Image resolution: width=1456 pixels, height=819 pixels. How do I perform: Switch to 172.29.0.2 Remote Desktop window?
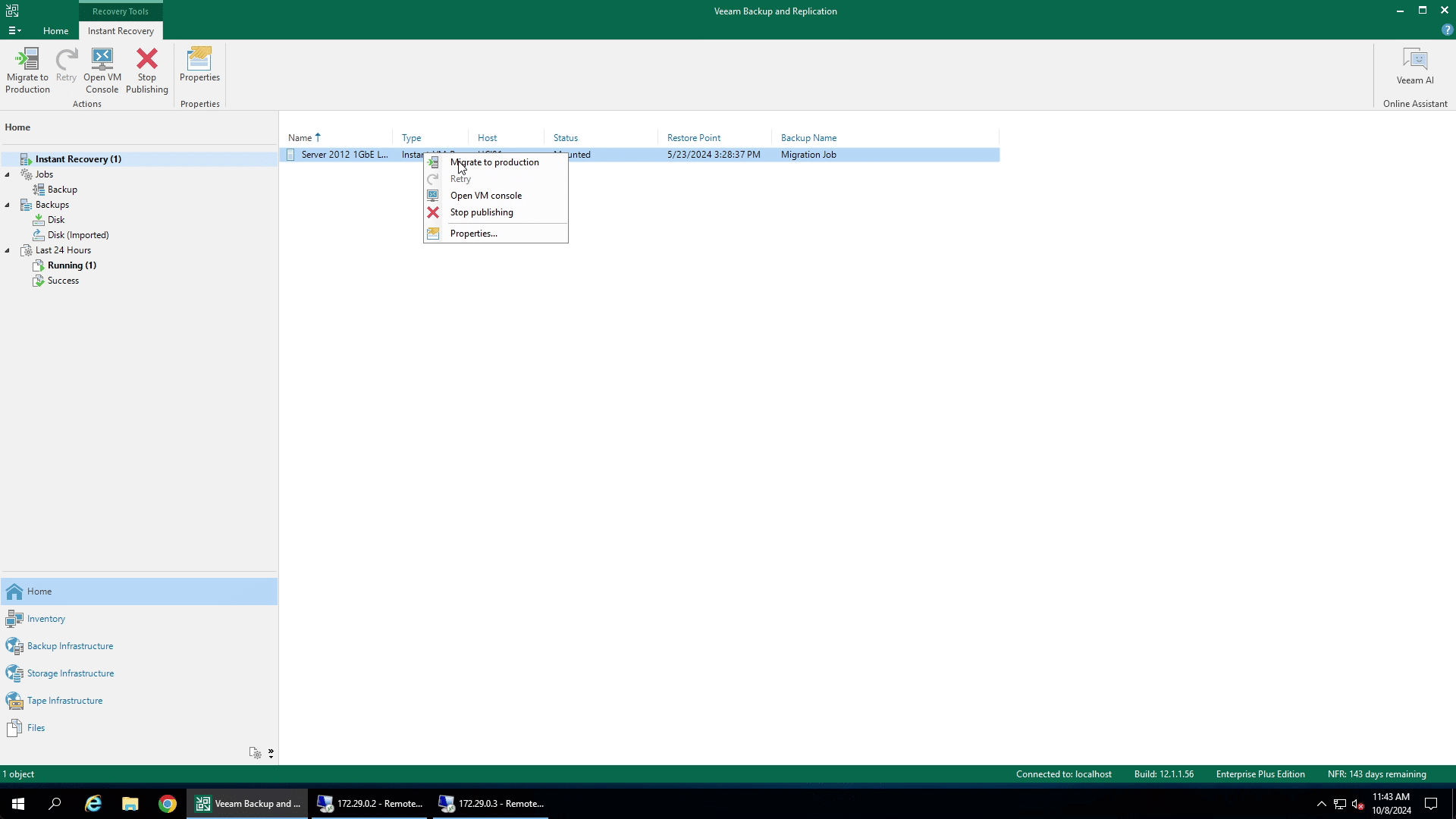(x=369, y=804)
